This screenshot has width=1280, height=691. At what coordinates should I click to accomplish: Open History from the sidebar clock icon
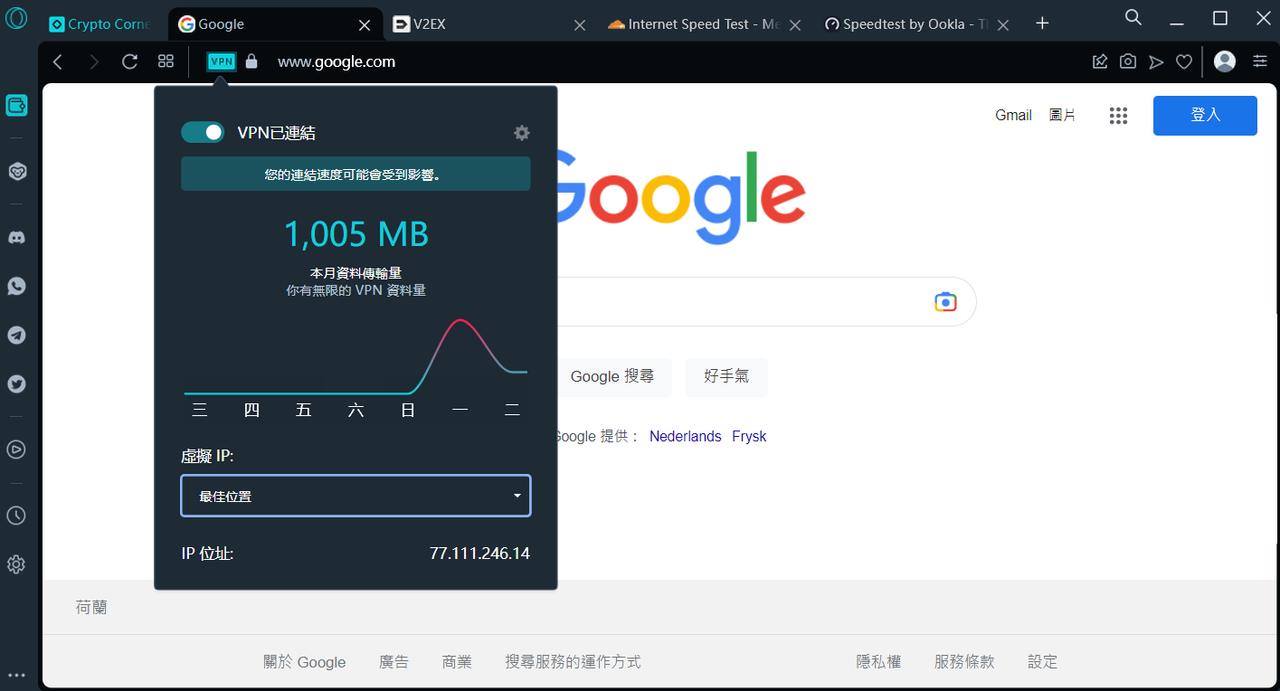[16, 516]
